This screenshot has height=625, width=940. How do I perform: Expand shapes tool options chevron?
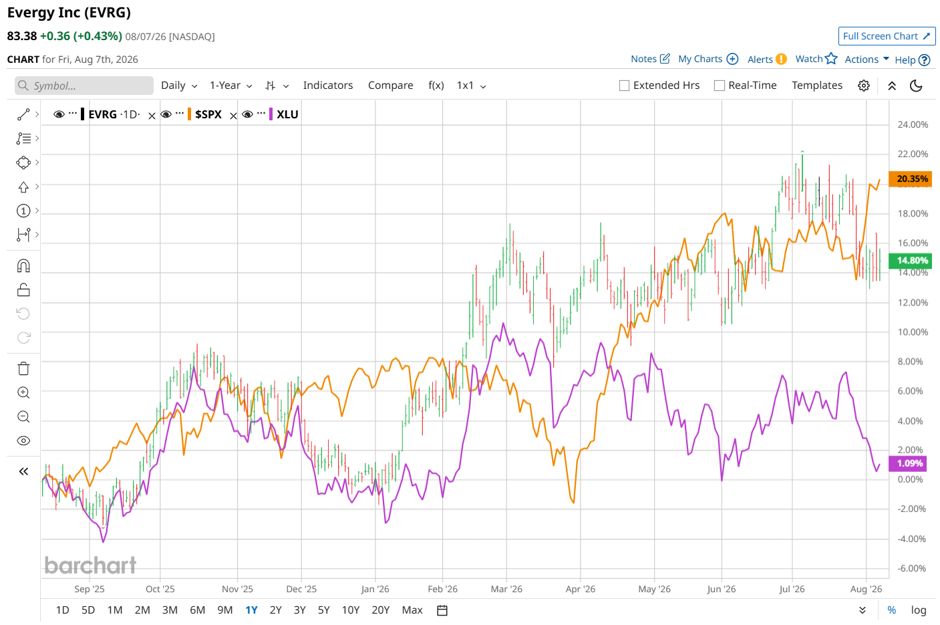(x=37, y=162)
